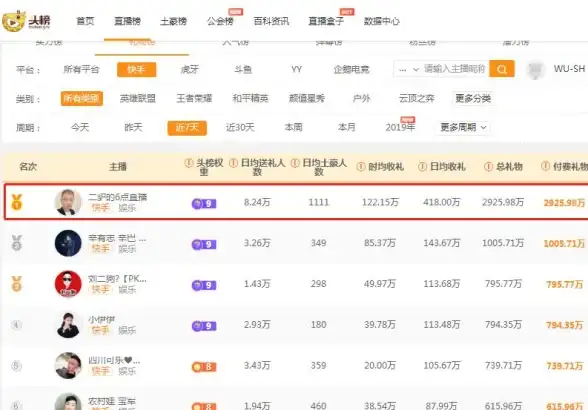Click info icon beside 总礼物 header
588x410 pixels.
pyautogui.click(x=488, y=167)
